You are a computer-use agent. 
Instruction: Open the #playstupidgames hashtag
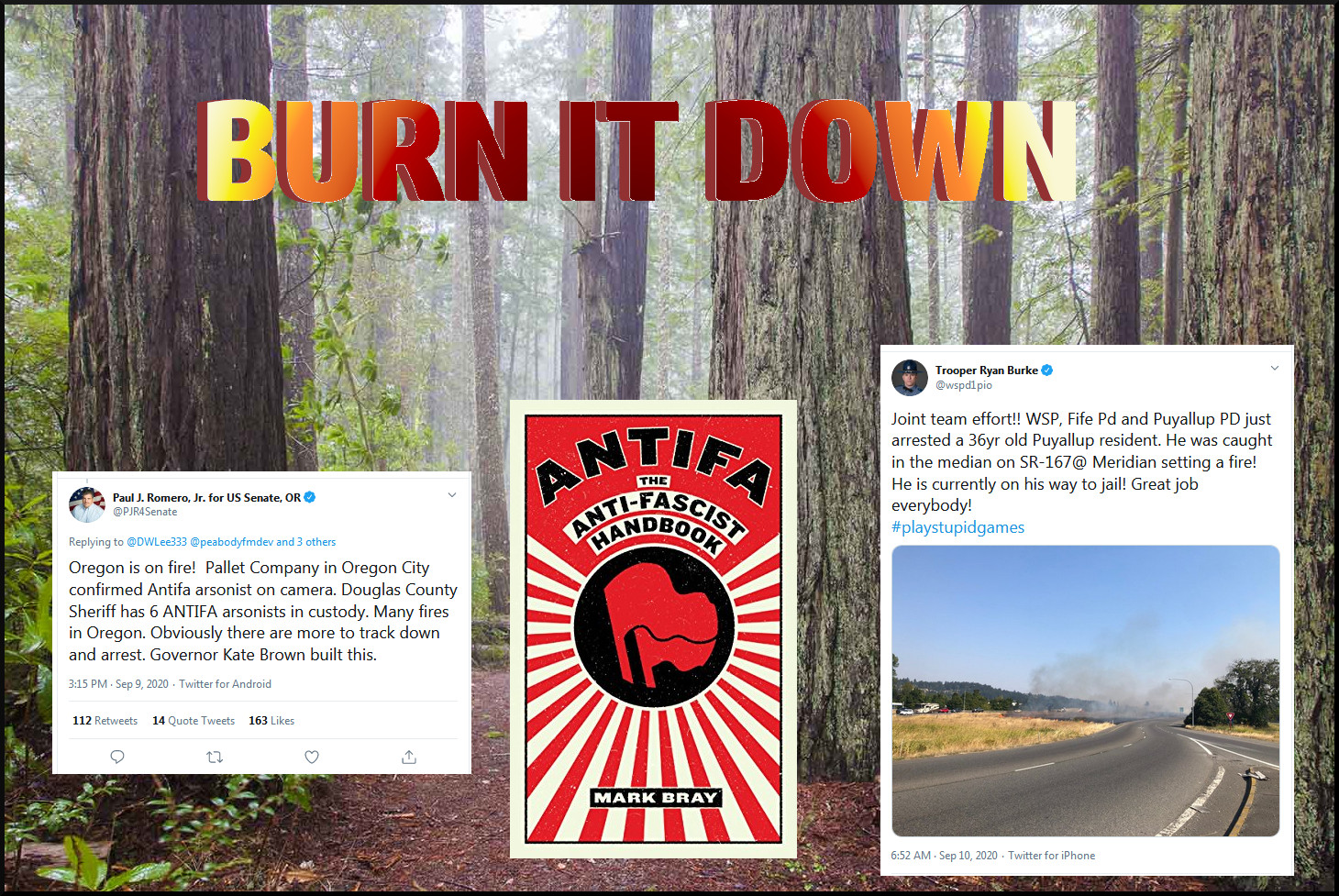(x=958, y=527)
